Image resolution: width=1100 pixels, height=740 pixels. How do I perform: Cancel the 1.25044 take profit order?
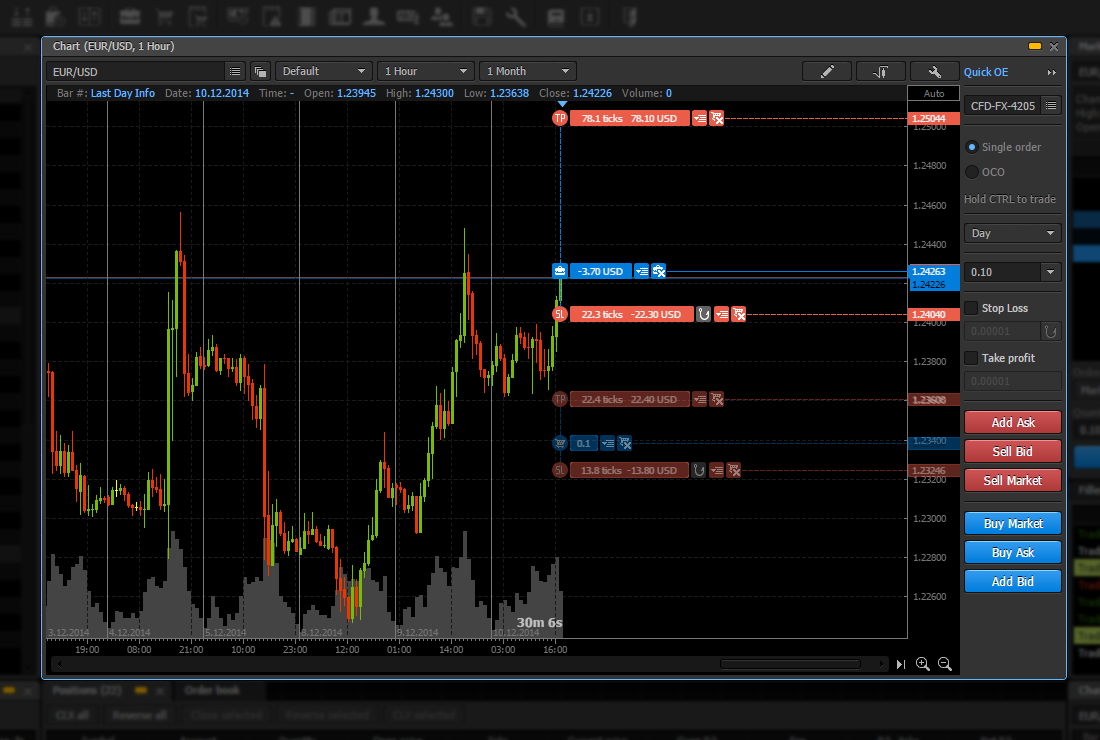(x=717, y=118)
